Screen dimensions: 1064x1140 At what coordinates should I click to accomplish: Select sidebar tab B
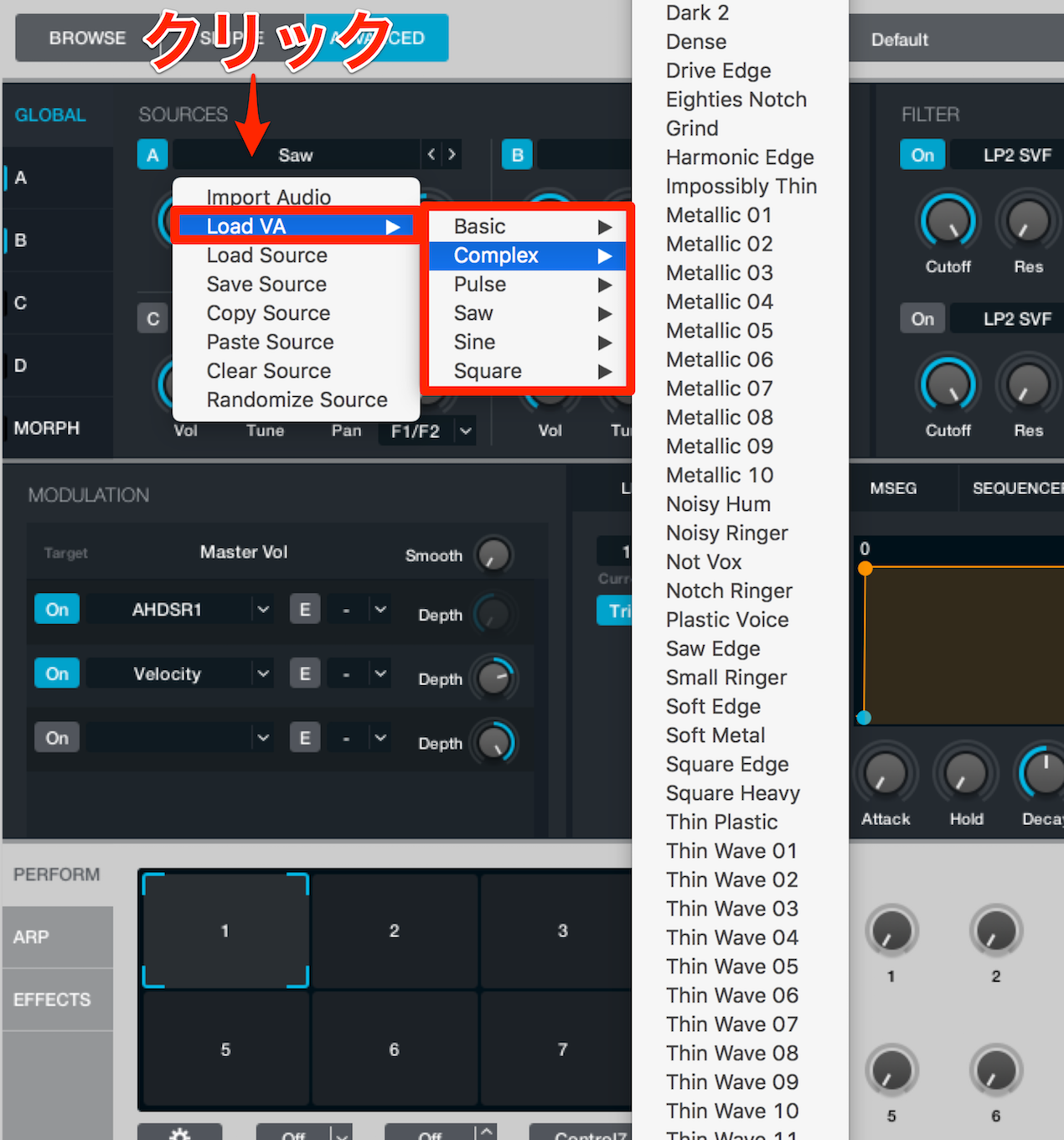pos(57,240)
